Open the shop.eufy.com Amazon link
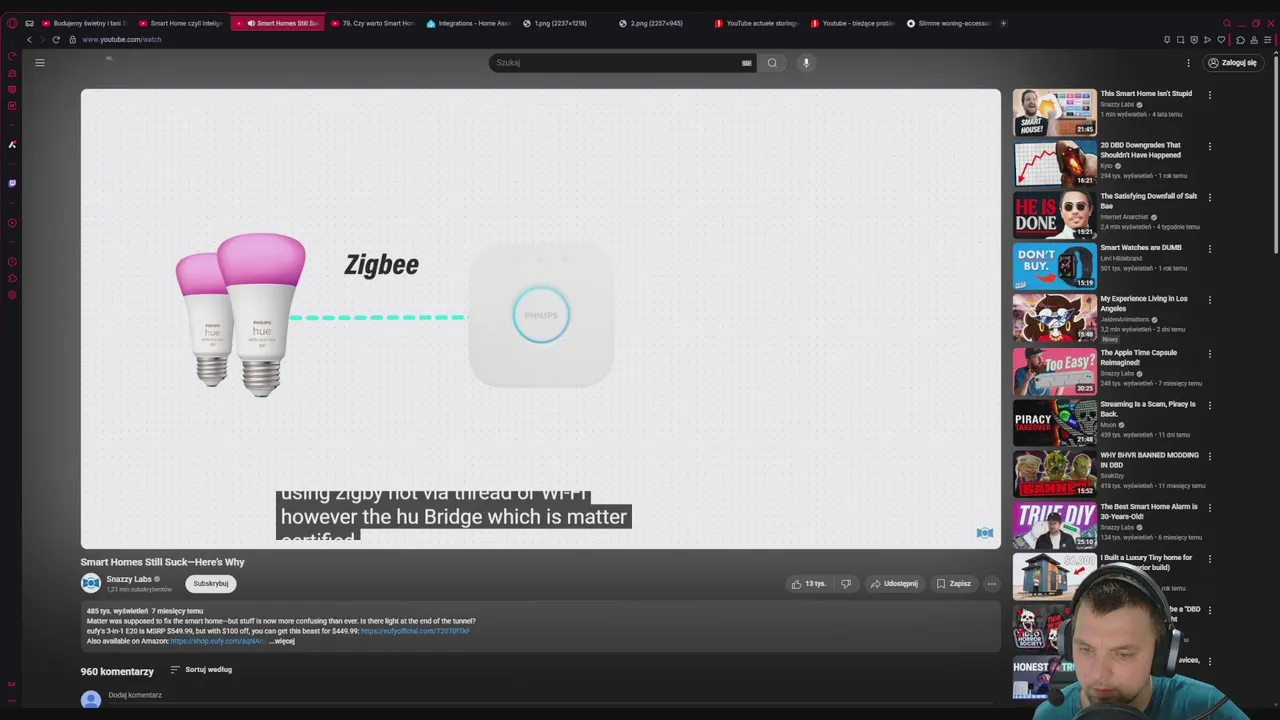 click(x=218, y=641)
